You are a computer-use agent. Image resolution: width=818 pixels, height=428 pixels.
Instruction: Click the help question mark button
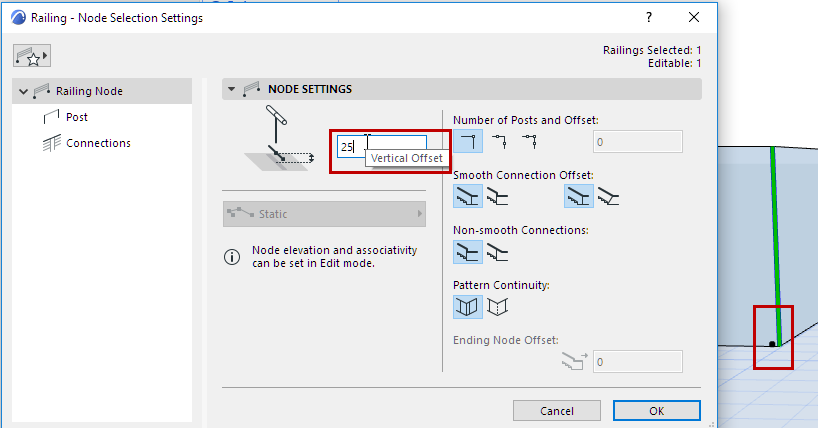pyautogui.click(x=650, y=17)
